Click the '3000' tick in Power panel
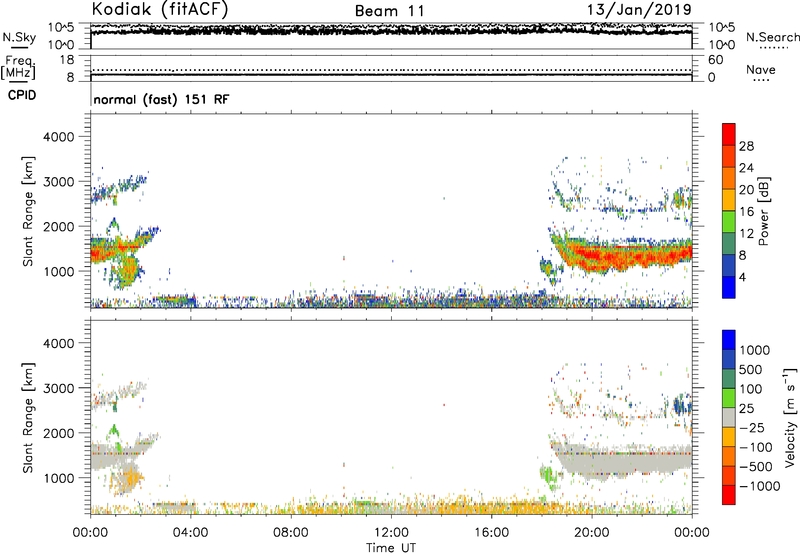 coord(59,182)
